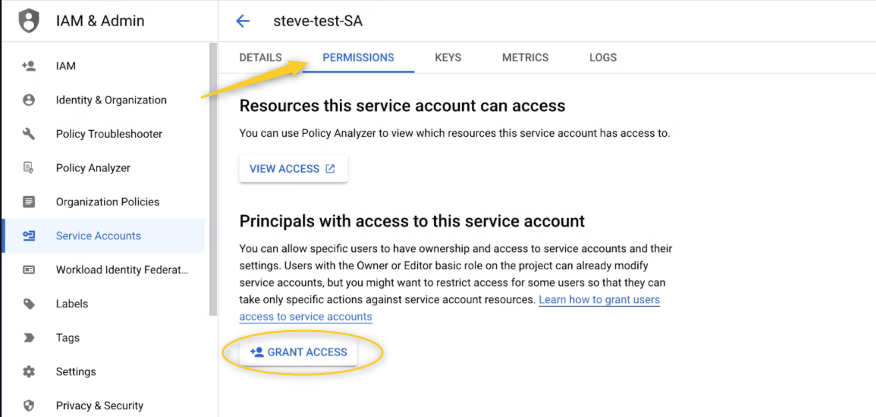Open the Service Accounts sidebar item
Viewport: 876px width, 417px height.
pyautogui.click(x=98, y=236)
